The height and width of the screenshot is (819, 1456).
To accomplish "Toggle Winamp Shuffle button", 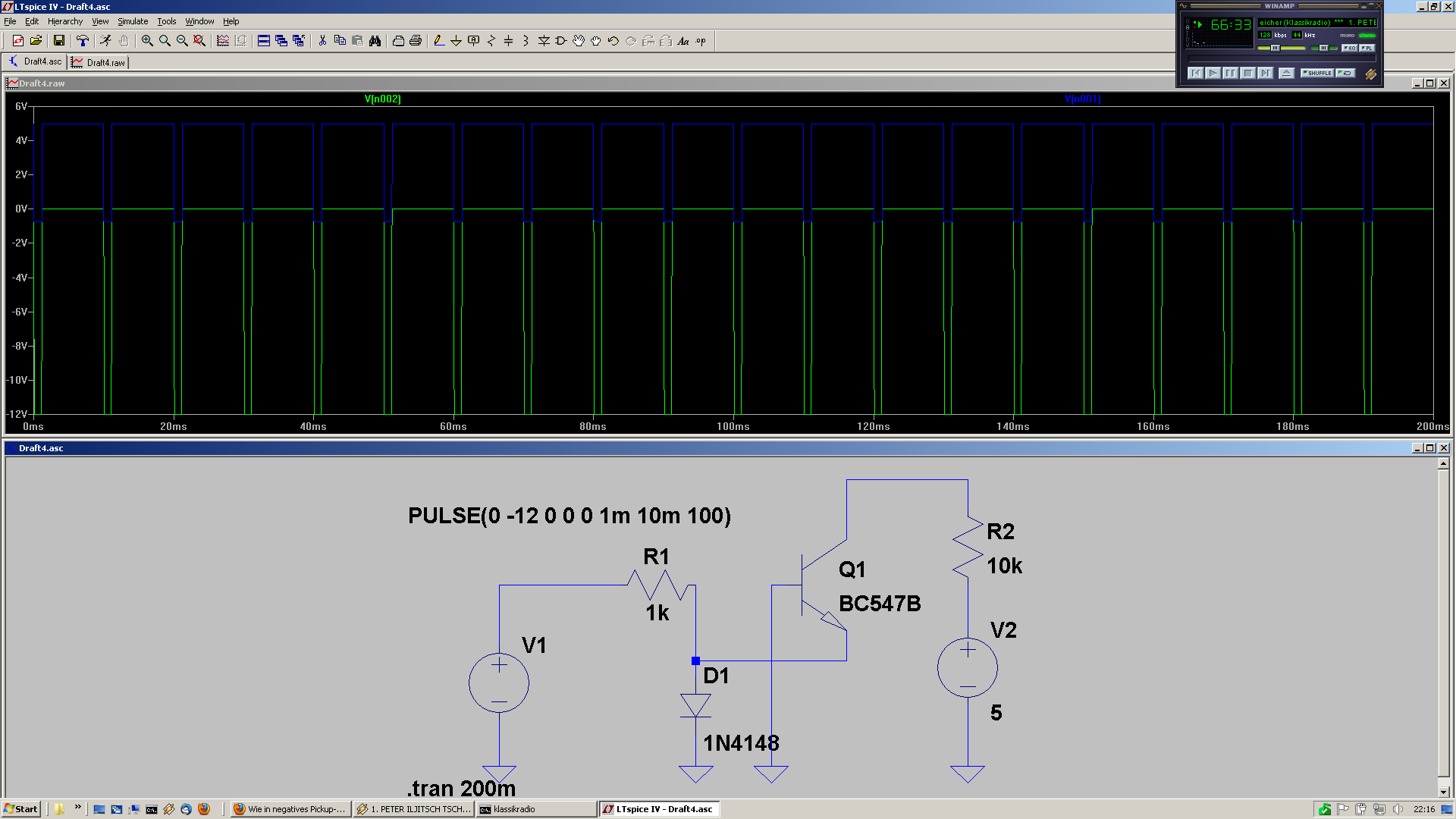I will (1317, 74).
